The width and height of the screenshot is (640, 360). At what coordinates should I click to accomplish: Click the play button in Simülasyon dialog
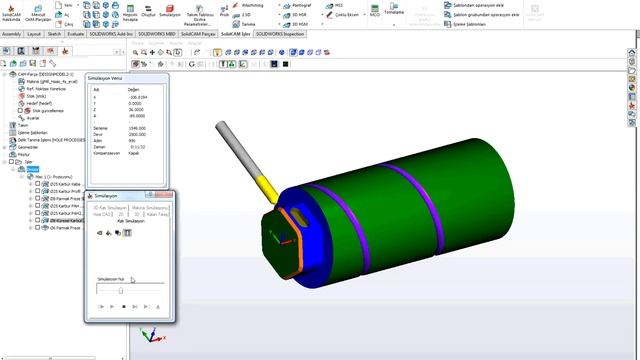[112, 307]
